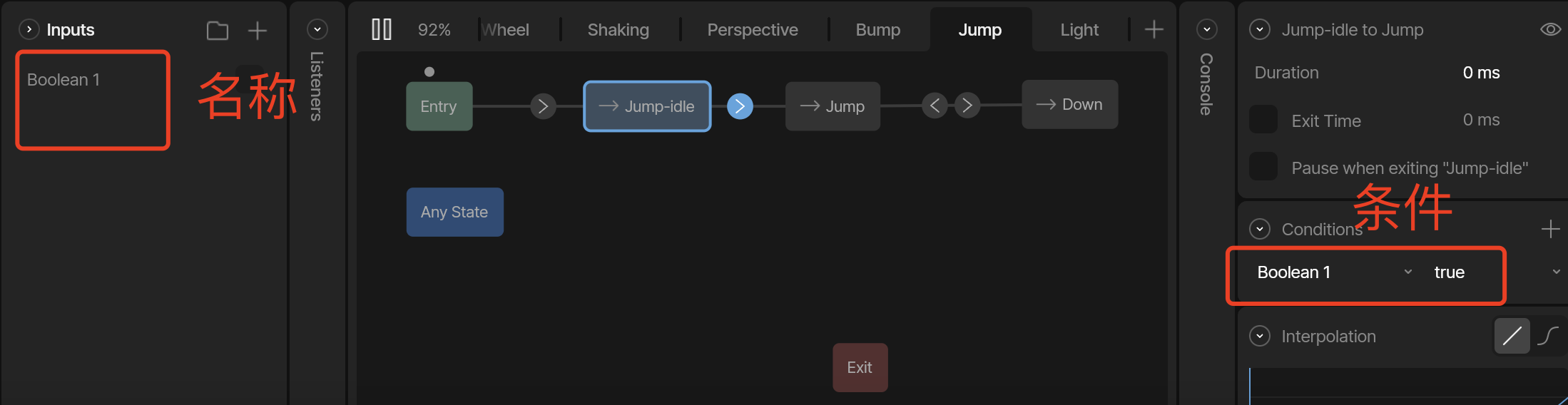
Task: Add a condition with the plus icon
Action: [1550, 229]
